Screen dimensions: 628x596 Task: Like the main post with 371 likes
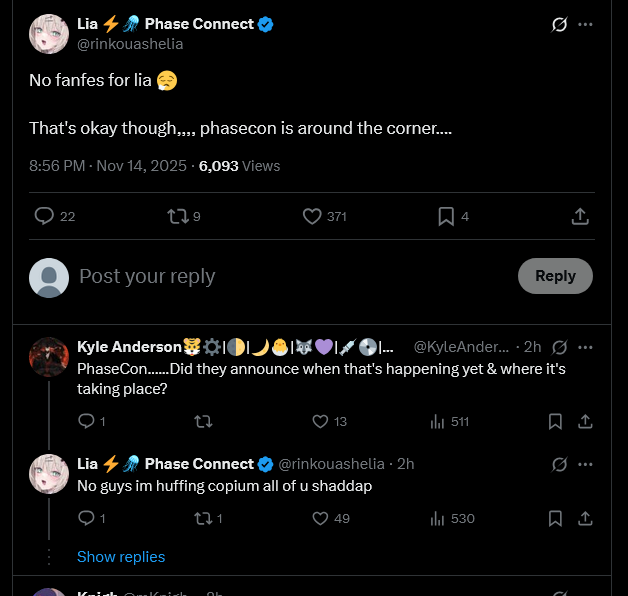click(324, 216)
